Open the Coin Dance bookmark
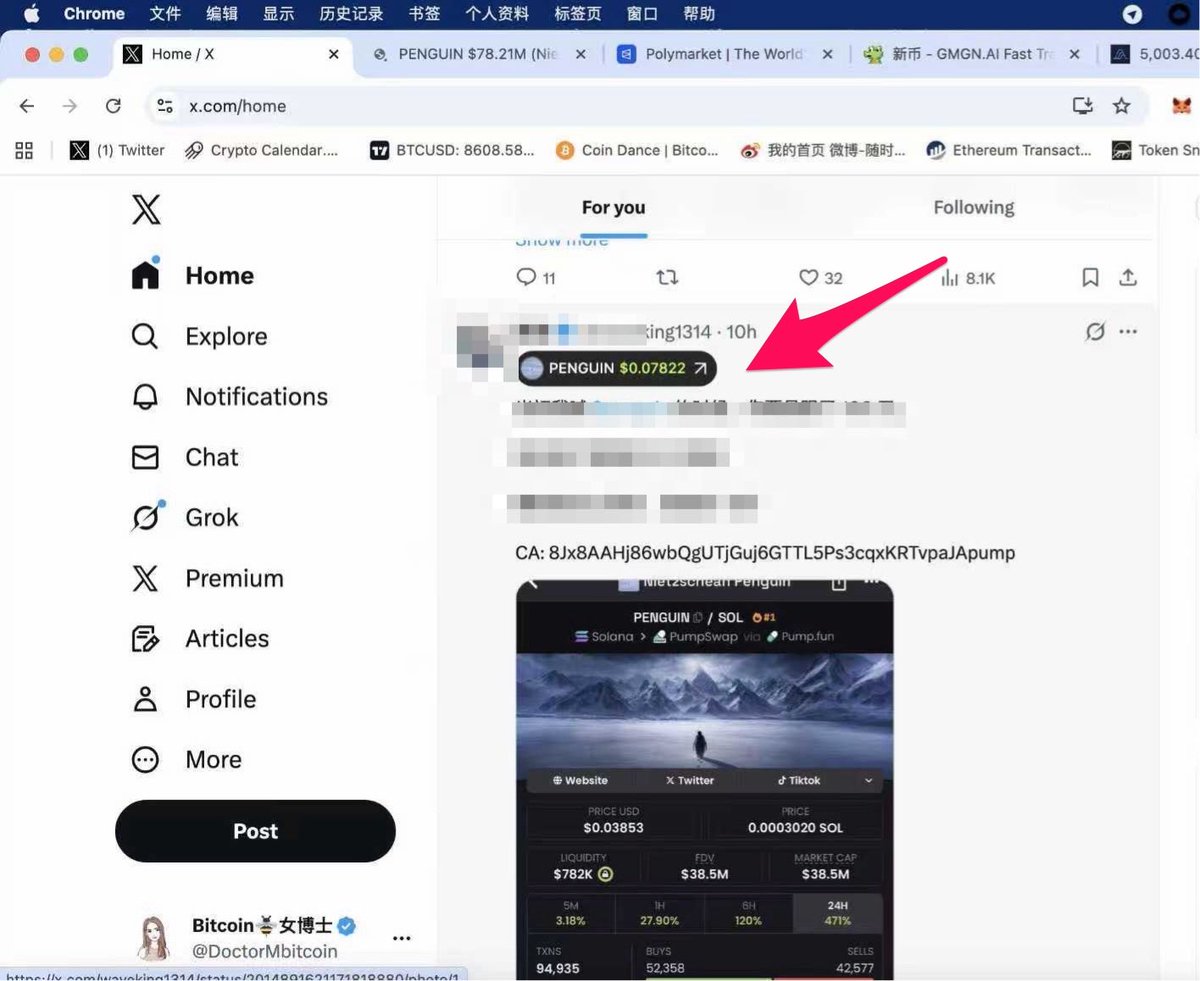The height and width of the screenshot is (981, 1200). [637, 150]
